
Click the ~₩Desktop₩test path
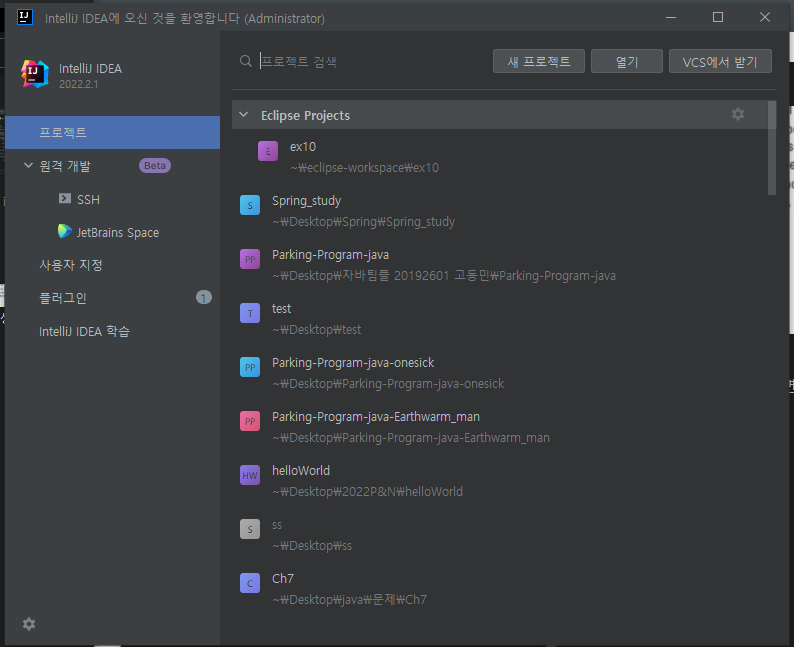point(316,330)
